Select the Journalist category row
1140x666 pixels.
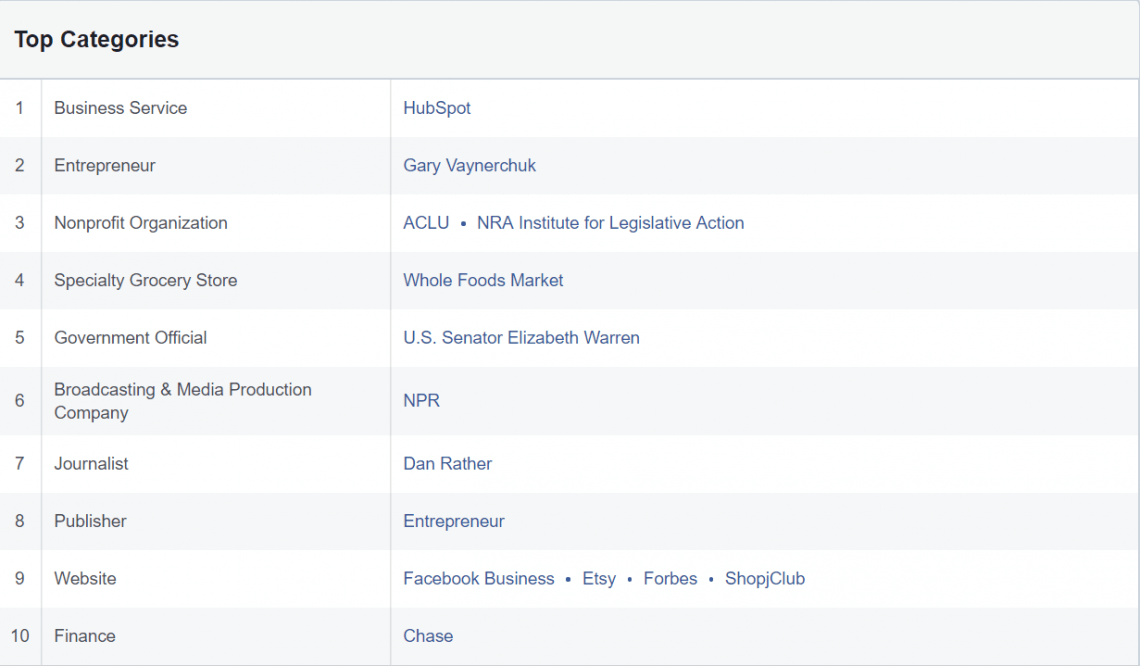tap(91, 463)
